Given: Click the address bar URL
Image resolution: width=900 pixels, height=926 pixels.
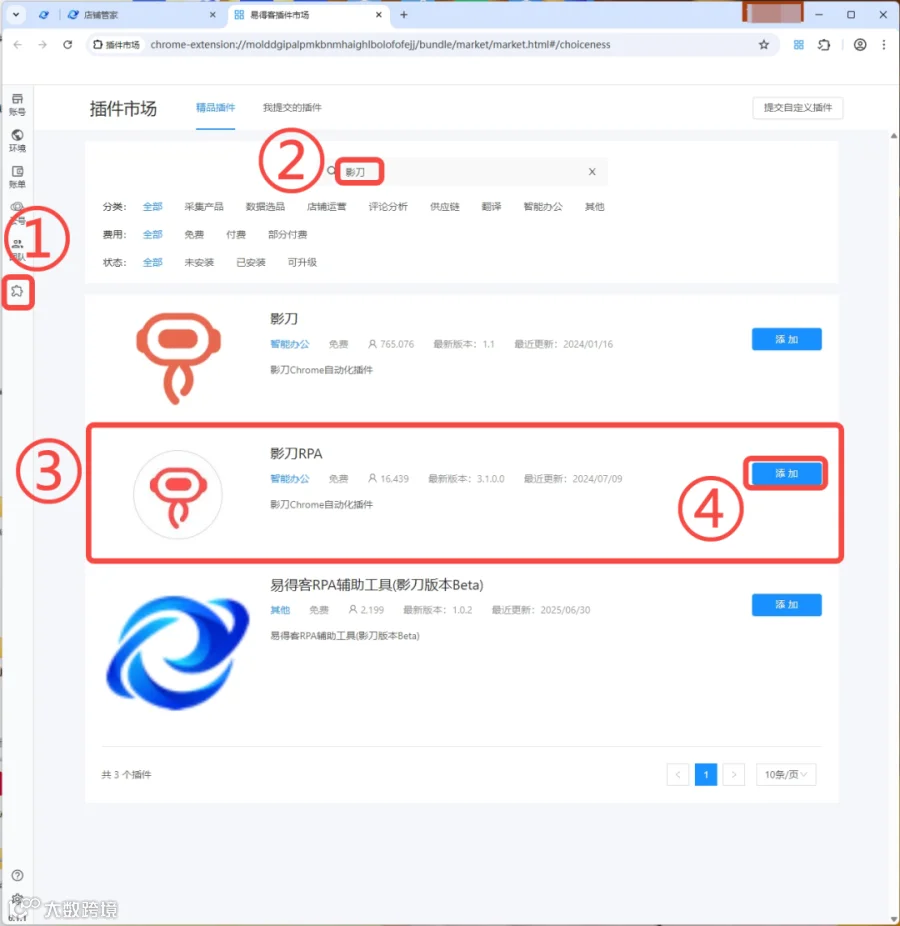Looking at the screenshot, I should 380,44.
